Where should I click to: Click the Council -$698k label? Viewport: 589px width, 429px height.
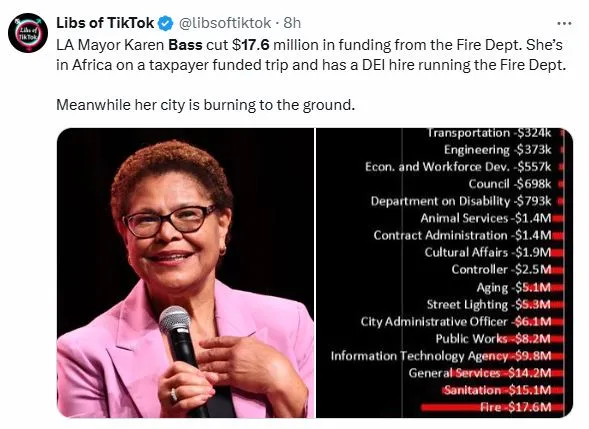[x=510, y=184]
